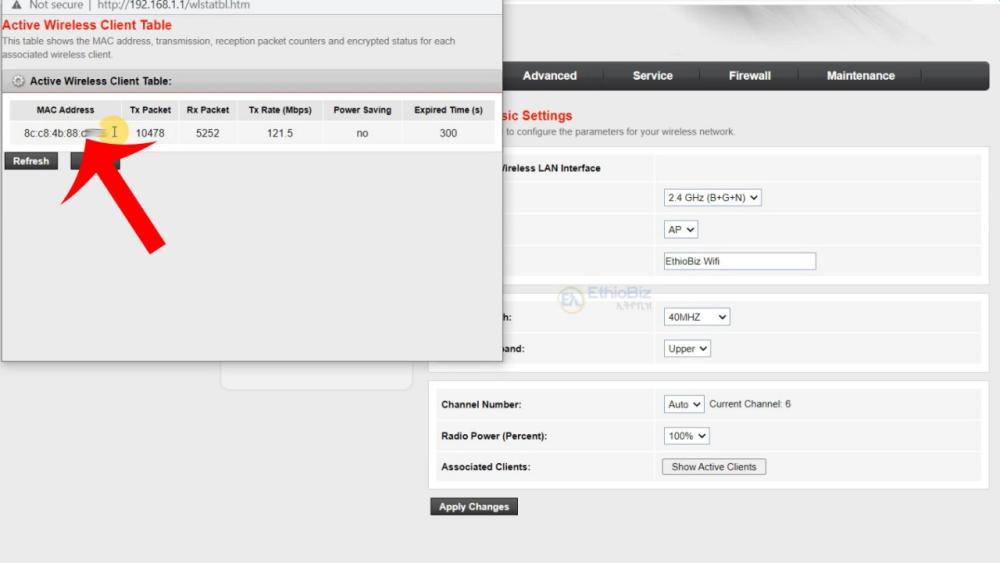Open the 100% radio power dropdown

(686, 437)
